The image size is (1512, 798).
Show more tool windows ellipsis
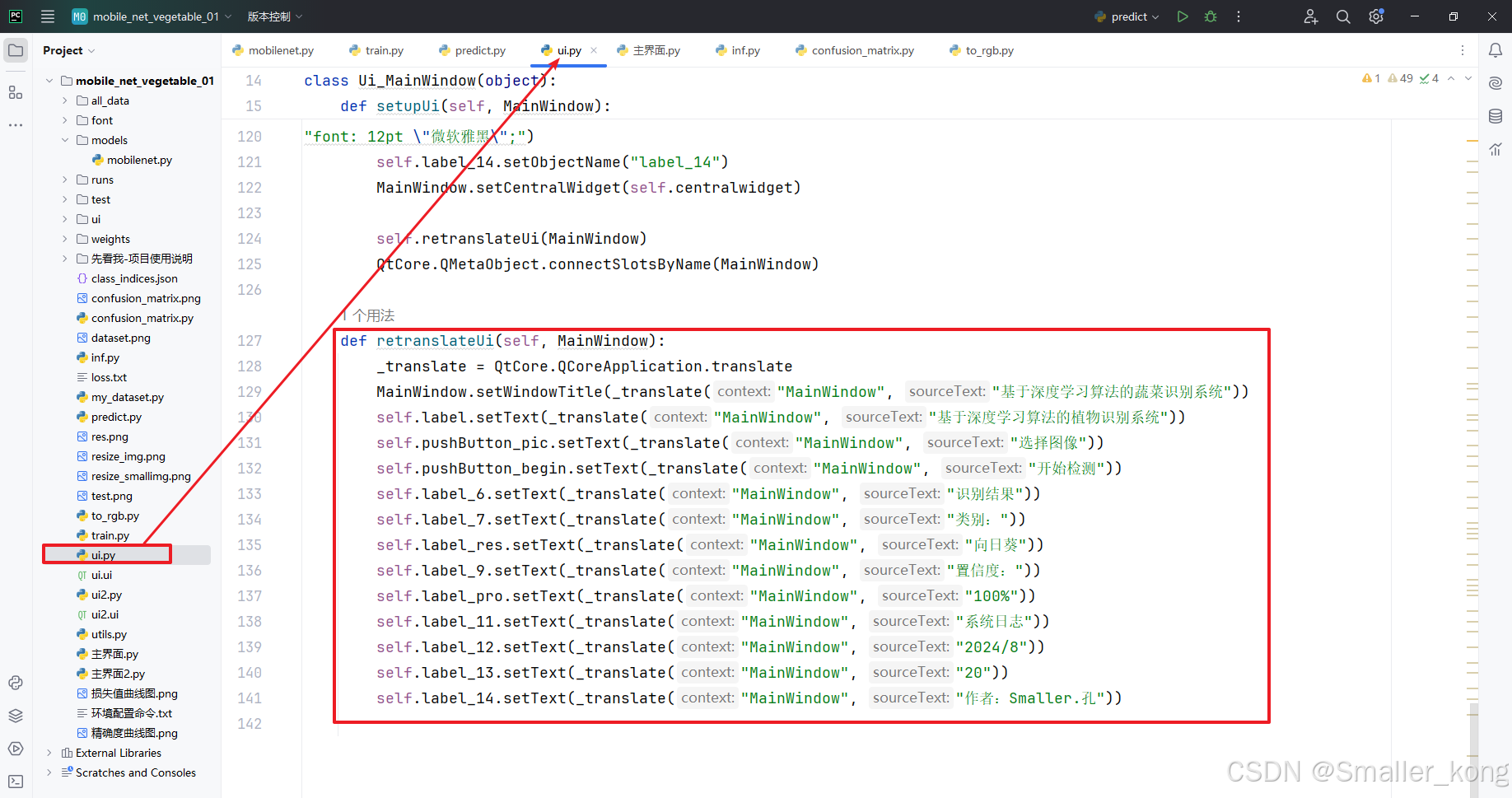tap(16, 125)
